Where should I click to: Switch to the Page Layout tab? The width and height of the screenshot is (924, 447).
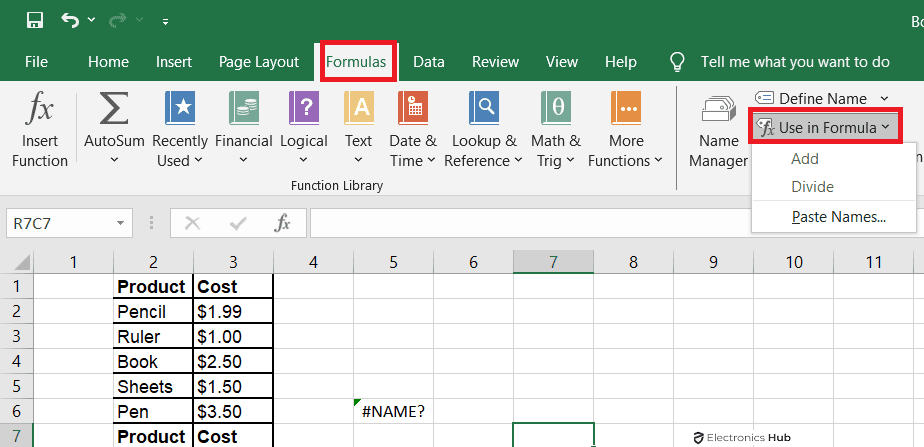259,62
